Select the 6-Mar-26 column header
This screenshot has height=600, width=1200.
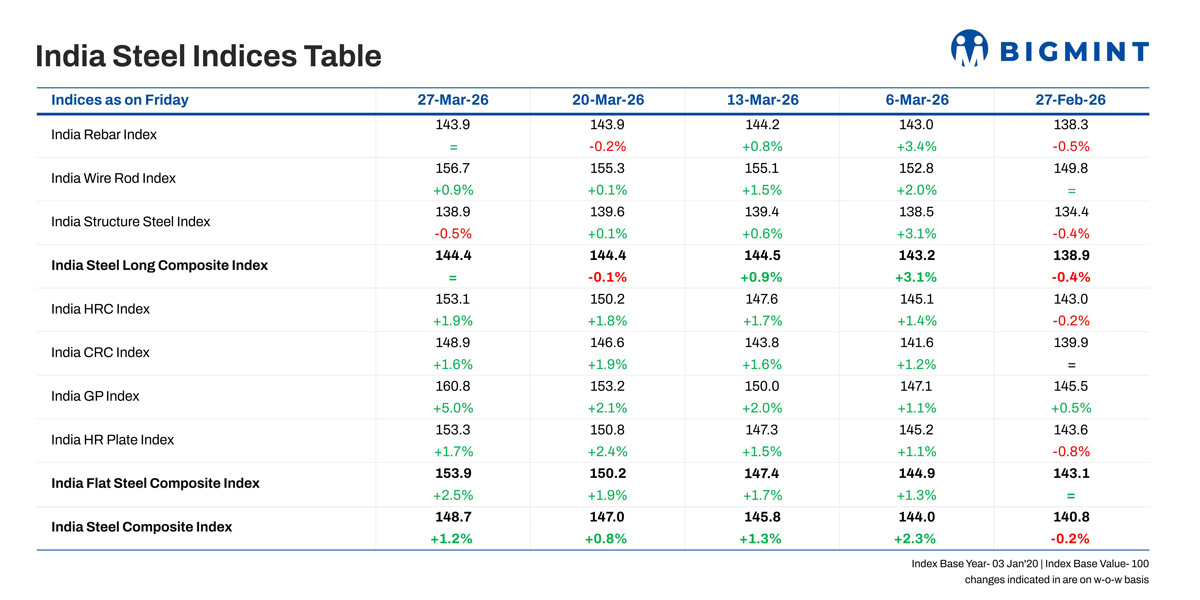(x=918, y=100)
